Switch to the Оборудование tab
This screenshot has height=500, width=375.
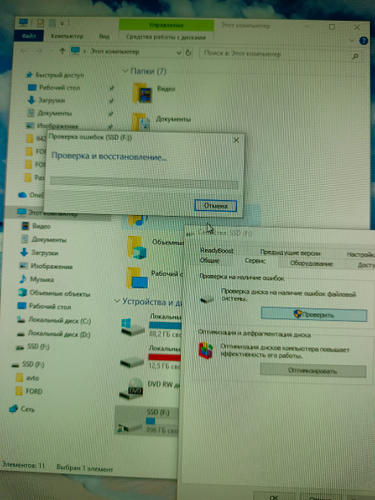311,263
